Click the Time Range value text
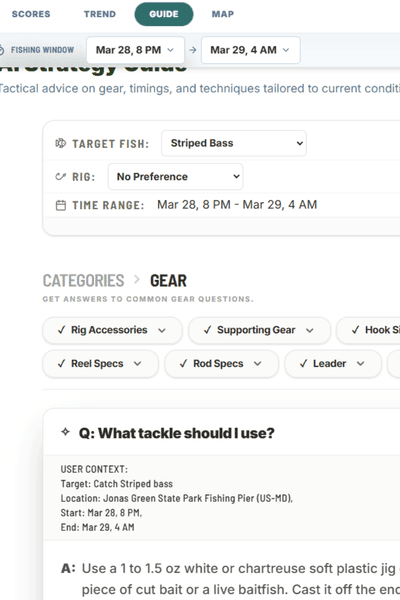Screen dimensions: 400x600 237,205
